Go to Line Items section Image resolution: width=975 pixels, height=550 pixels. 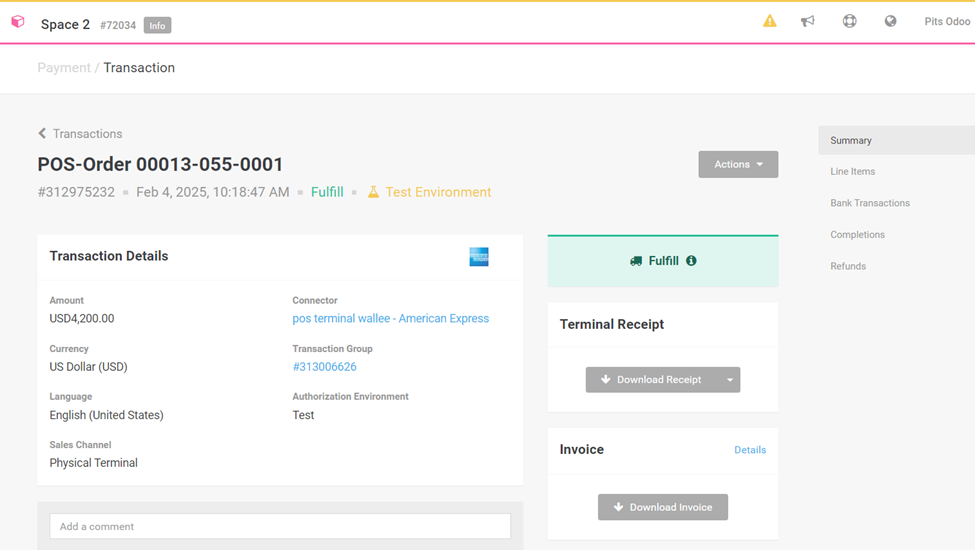(852, 172)
